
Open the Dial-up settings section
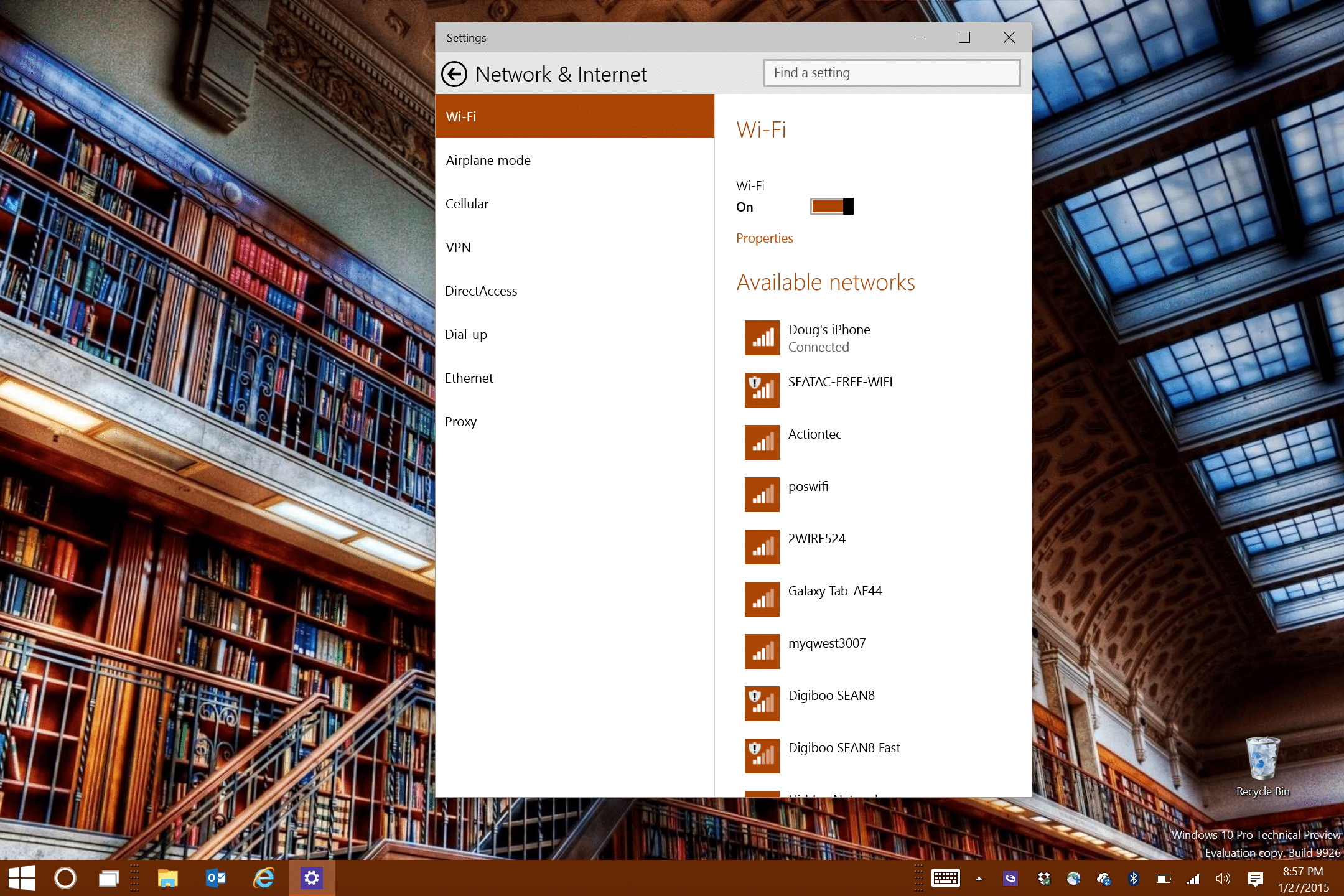pyautogui.click(x=575, y=334)
